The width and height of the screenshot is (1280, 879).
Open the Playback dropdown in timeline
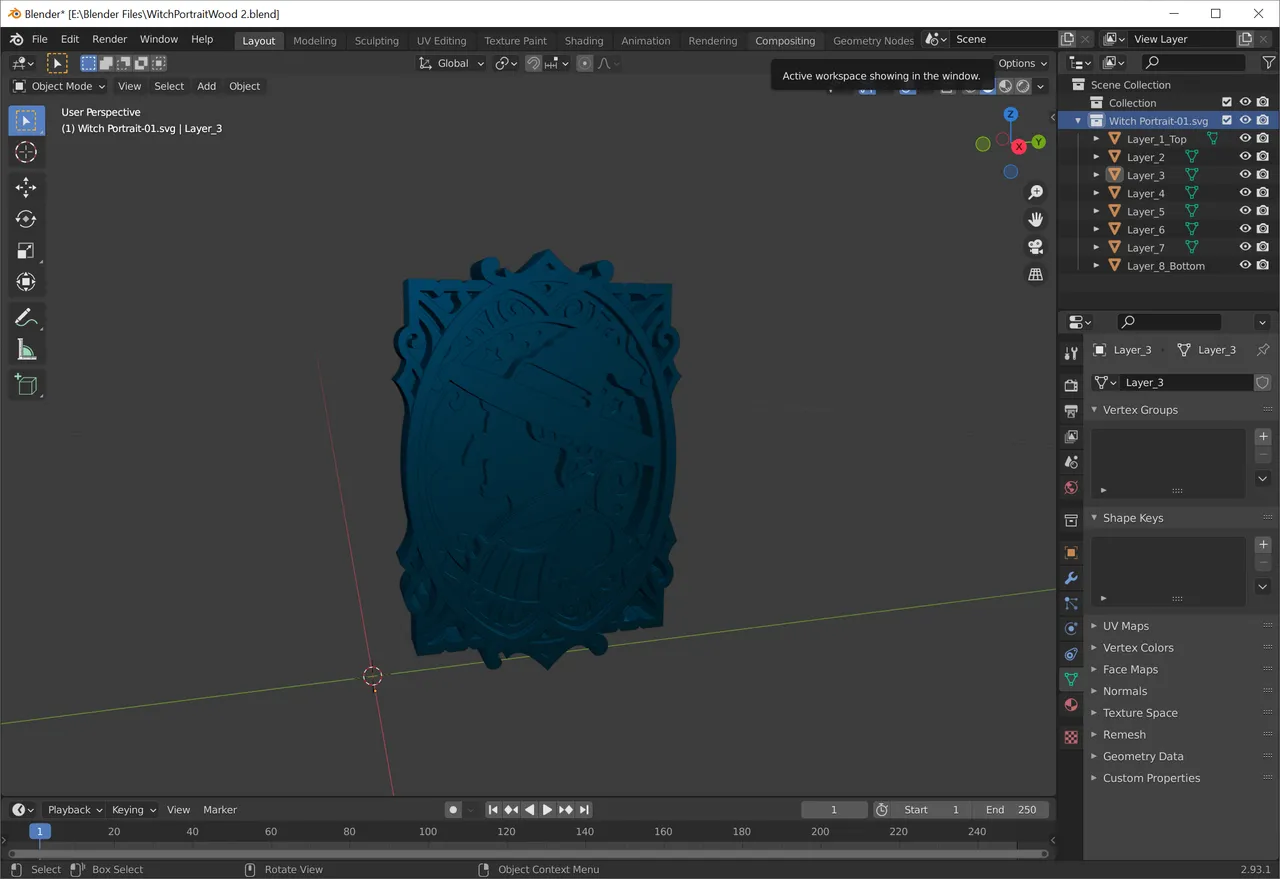74,810
